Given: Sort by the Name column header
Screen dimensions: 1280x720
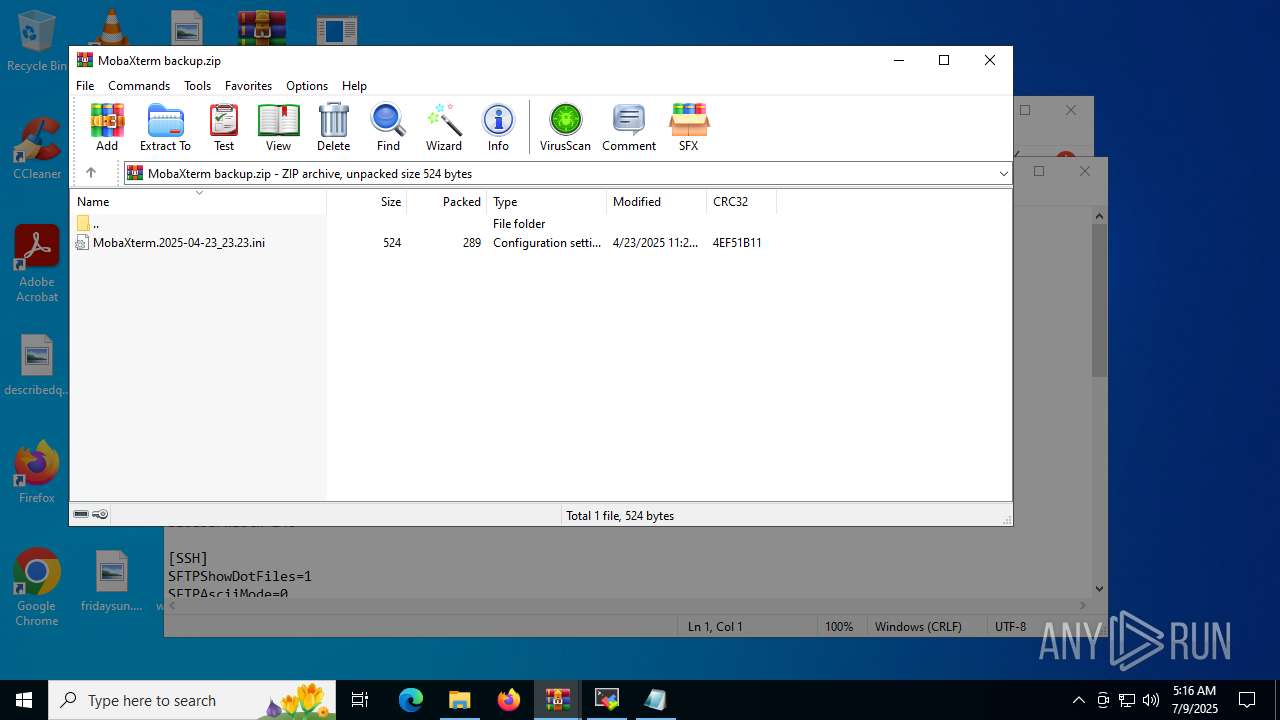Looking at the screenshot, I should tap(198, 202).
